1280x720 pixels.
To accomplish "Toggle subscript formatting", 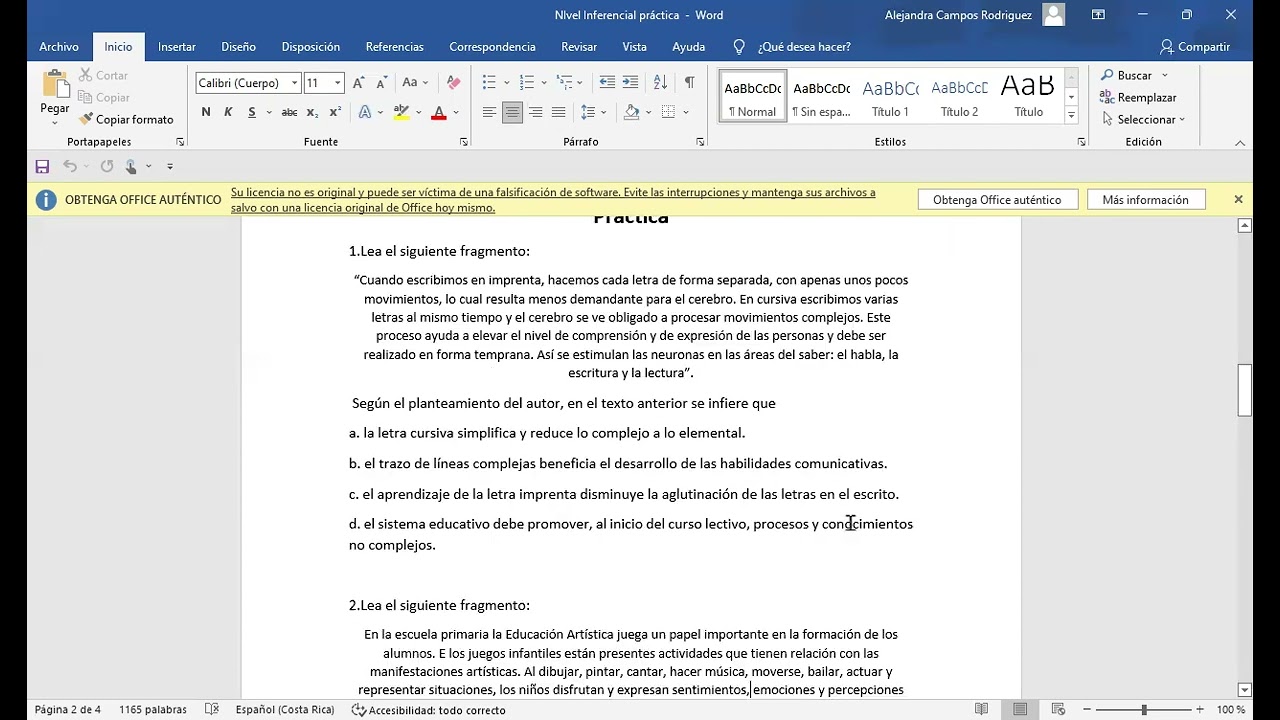I will click(x=312, y=112).
